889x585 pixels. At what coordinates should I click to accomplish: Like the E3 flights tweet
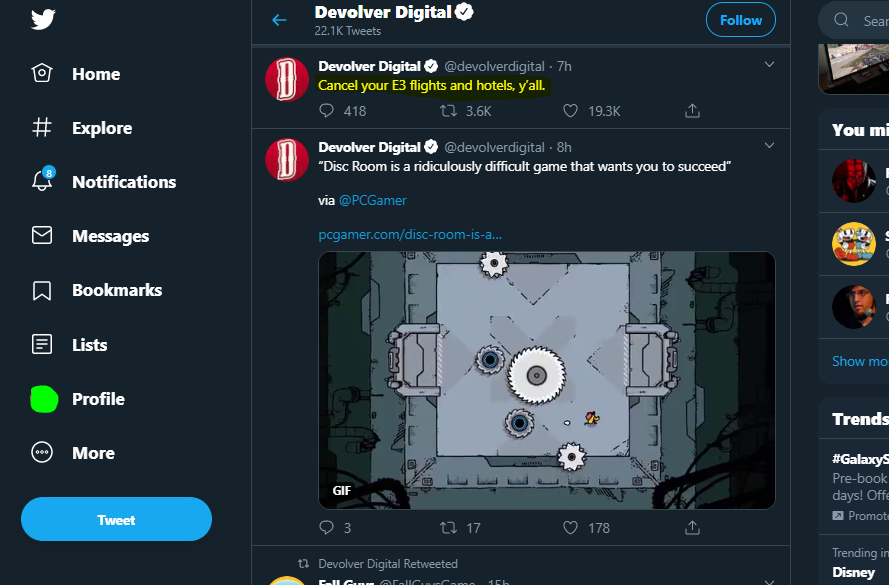[569, 111]
